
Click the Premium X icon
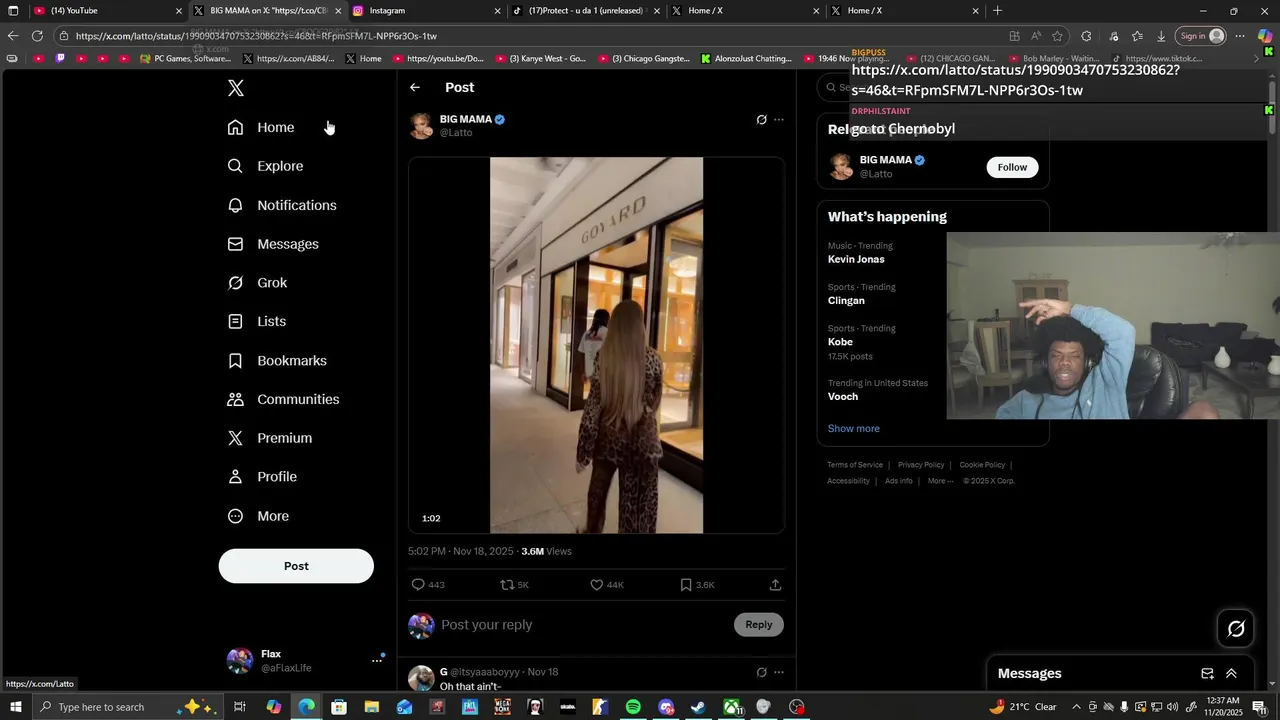235,438
